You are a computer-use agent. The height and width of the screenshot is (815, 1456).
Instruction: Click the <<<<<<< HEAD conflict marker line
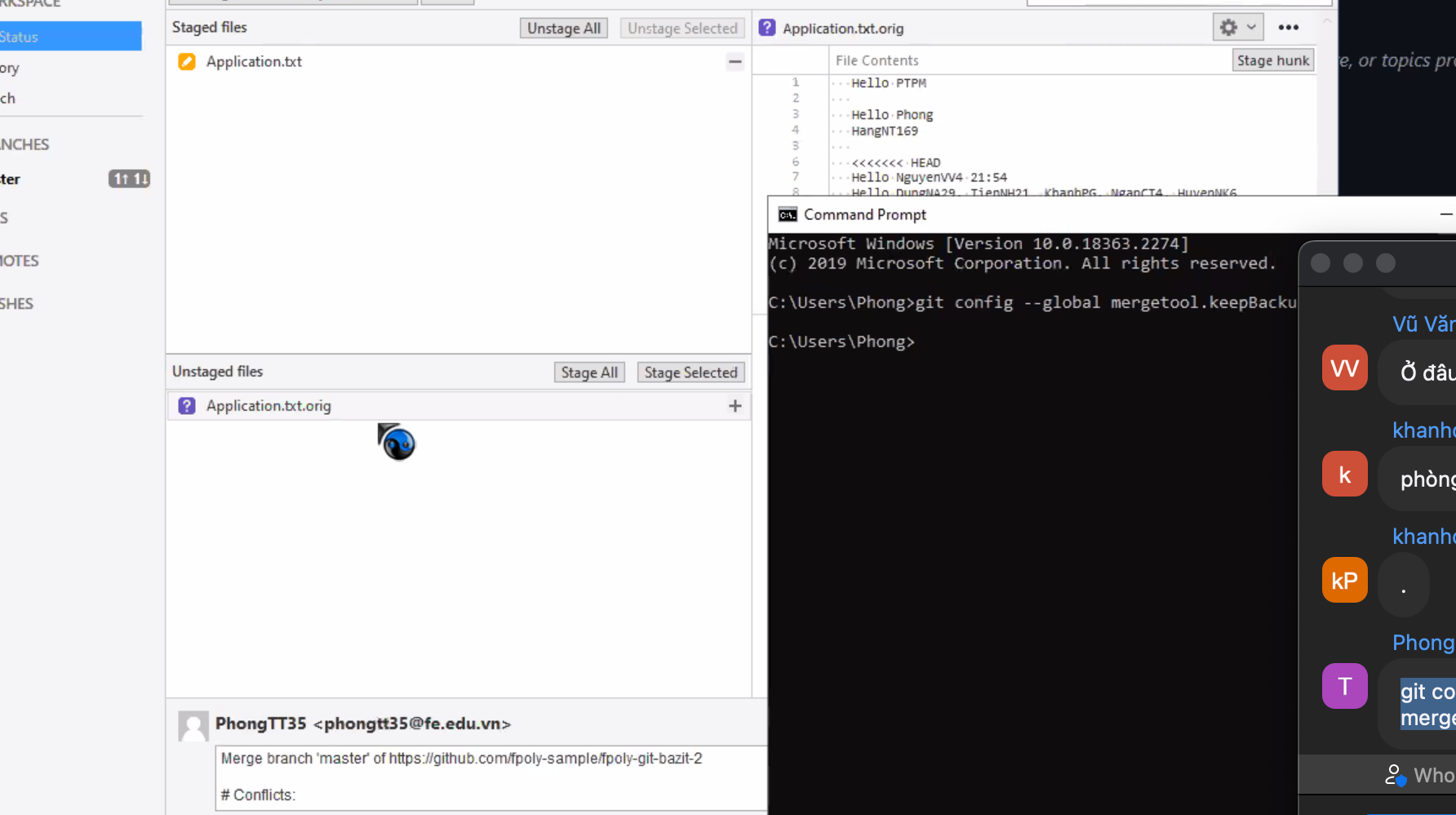click(x=896, y=163)
